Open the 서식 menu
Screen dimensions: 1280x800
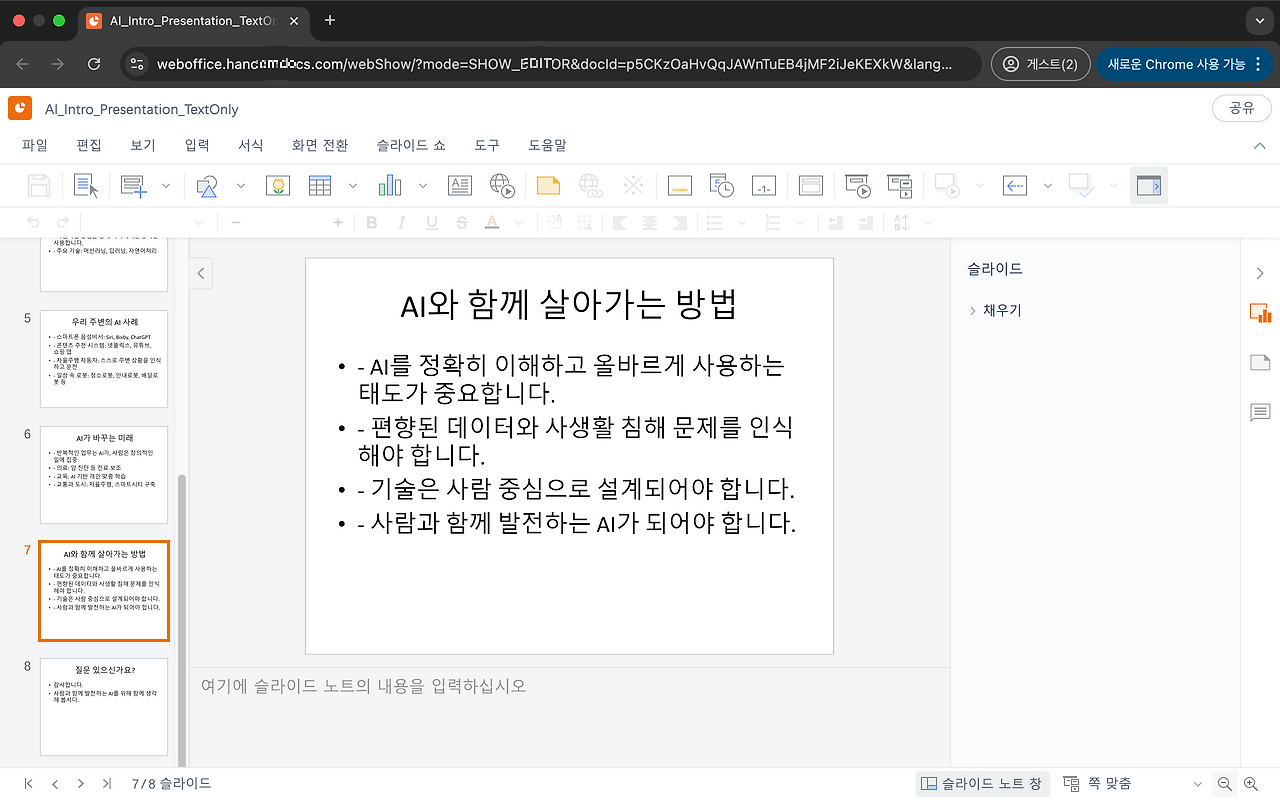click(x=251, y=145)
